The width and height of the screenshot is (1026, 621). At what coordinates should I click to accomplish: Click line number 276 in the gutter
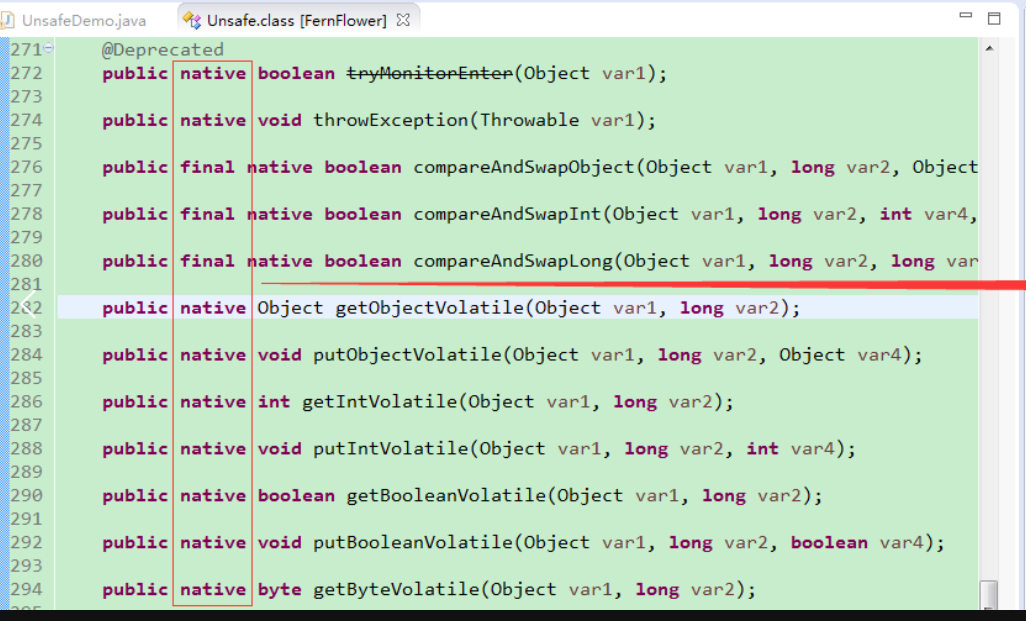coord(27,167)
